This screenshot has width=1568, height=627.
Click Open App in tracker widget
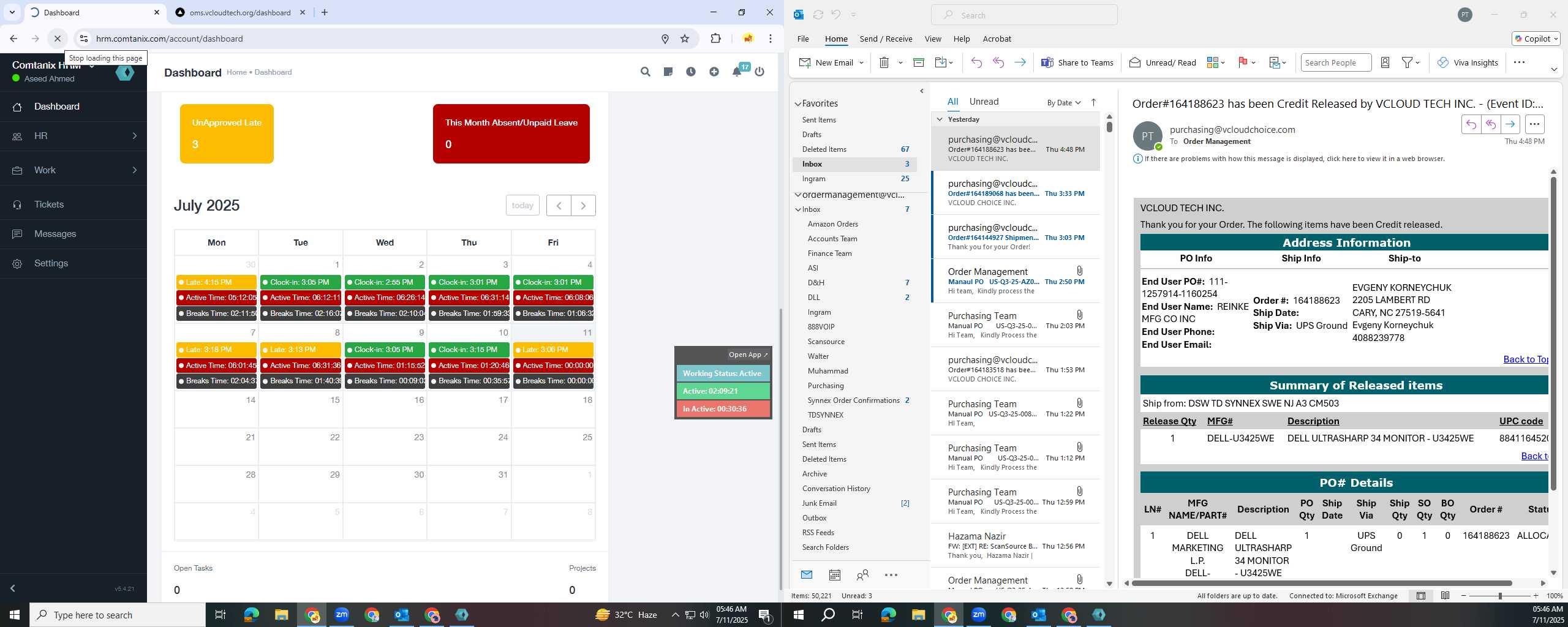click(748, 355)
